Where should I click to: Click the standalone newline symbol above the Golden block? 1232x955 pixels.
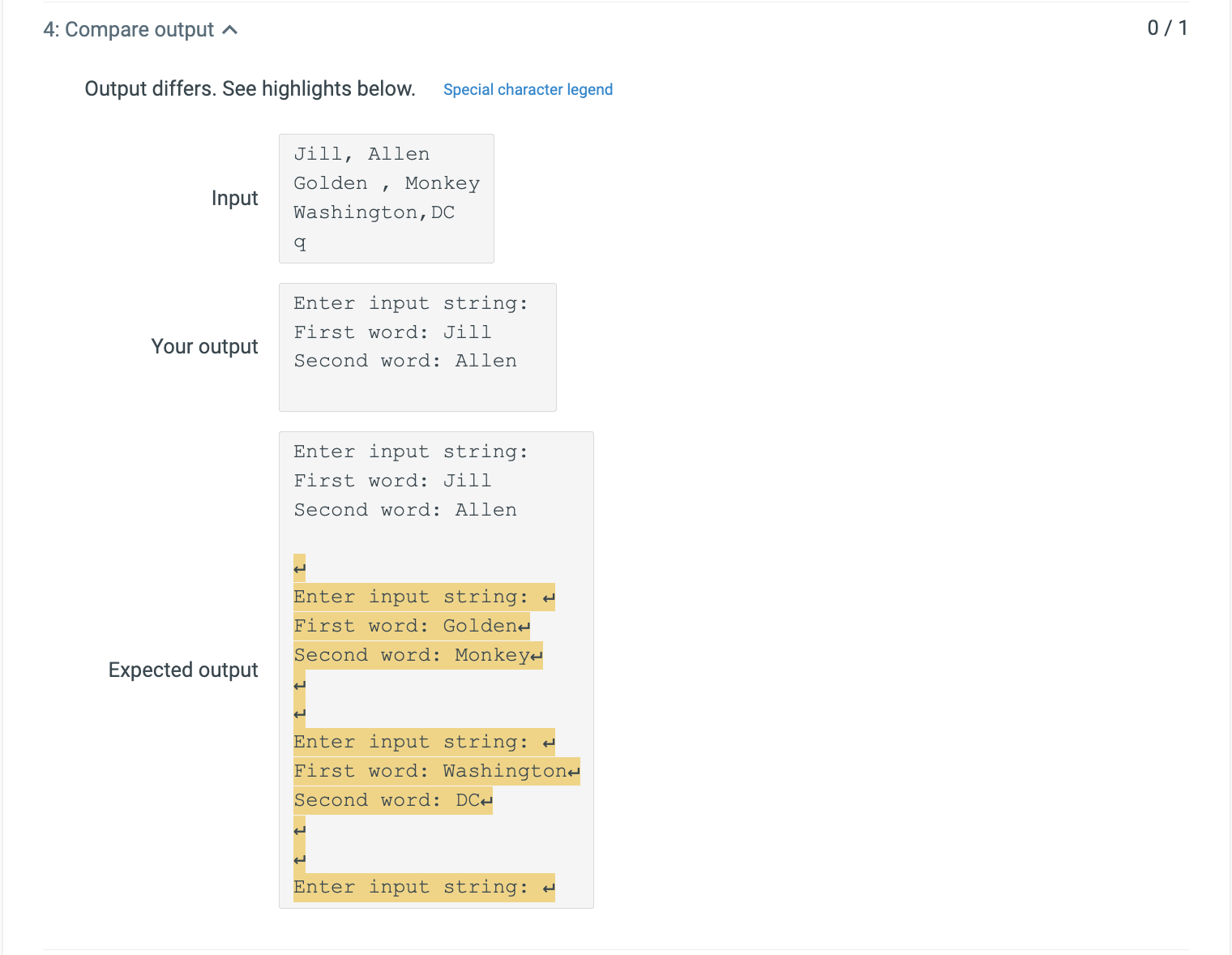[x=298, y=567]
